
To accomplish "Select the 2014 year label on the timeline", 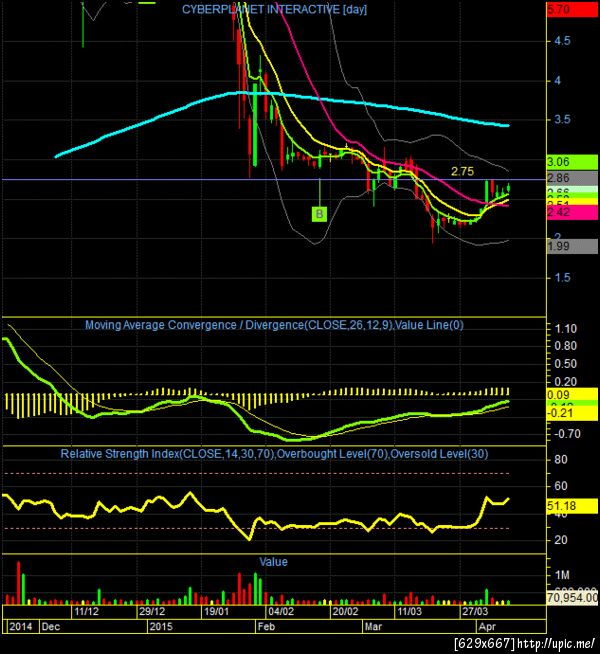I will [20, 626].
